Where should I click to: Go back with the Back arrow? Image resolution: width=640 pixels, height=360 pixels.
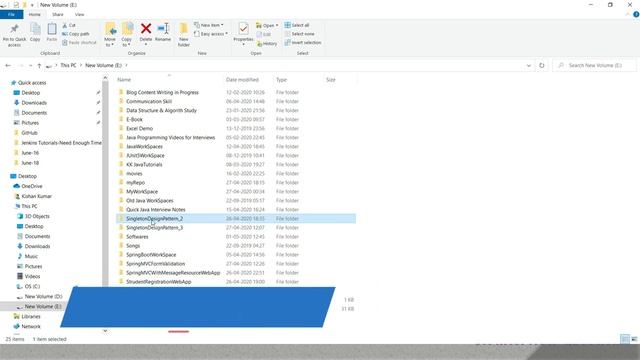(x=8, y=65)
